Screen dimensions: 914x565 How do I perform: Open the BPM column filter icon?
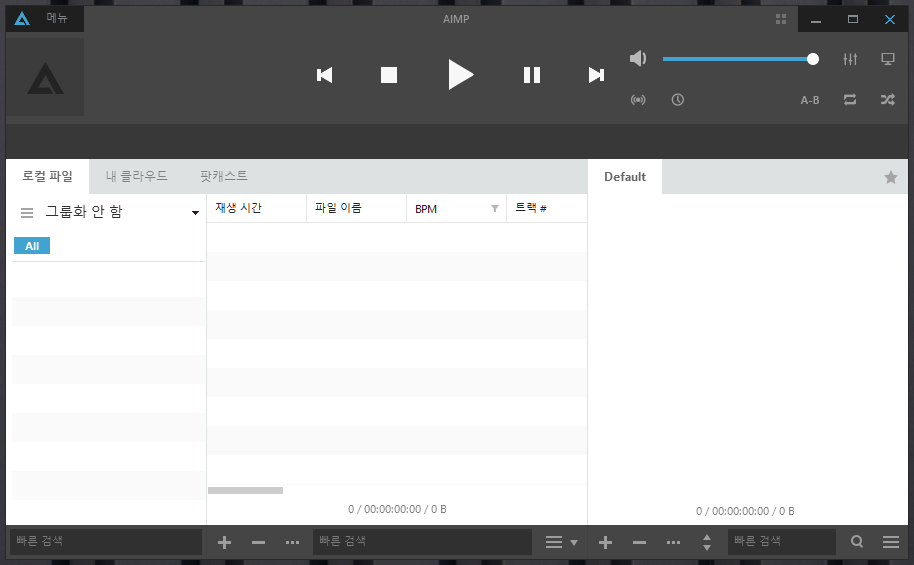click(x=495, y=208)
